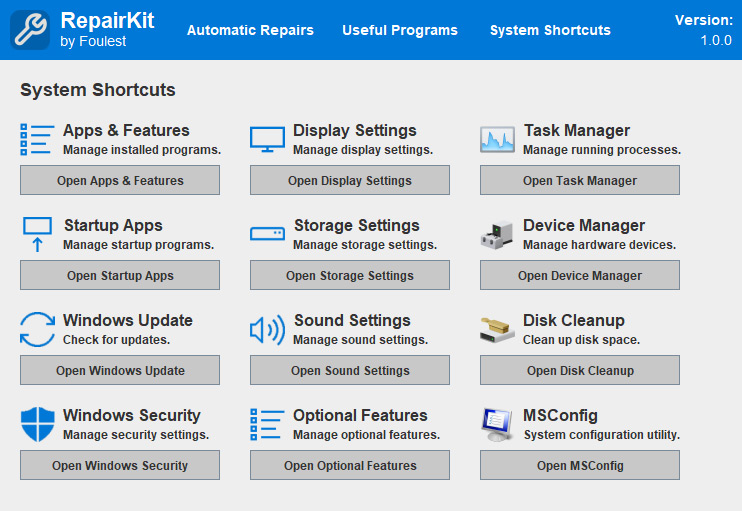Viewport: 742px width, 511px height.
Task: Click the Storage Settings drive icon
Action: [267, 234]
